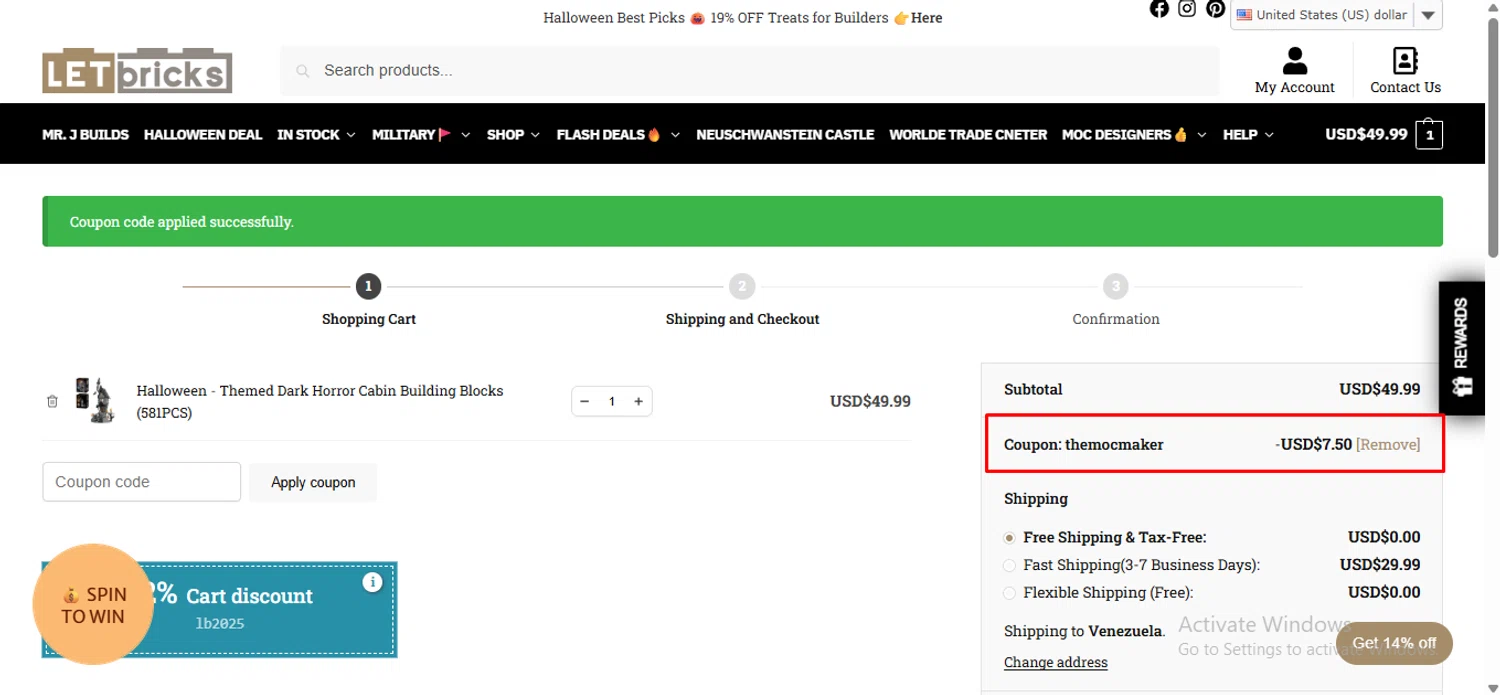Viewport: 1500px width, 695px height.
Task: Click Spin to Win bubble
Action: click(93, 605)
